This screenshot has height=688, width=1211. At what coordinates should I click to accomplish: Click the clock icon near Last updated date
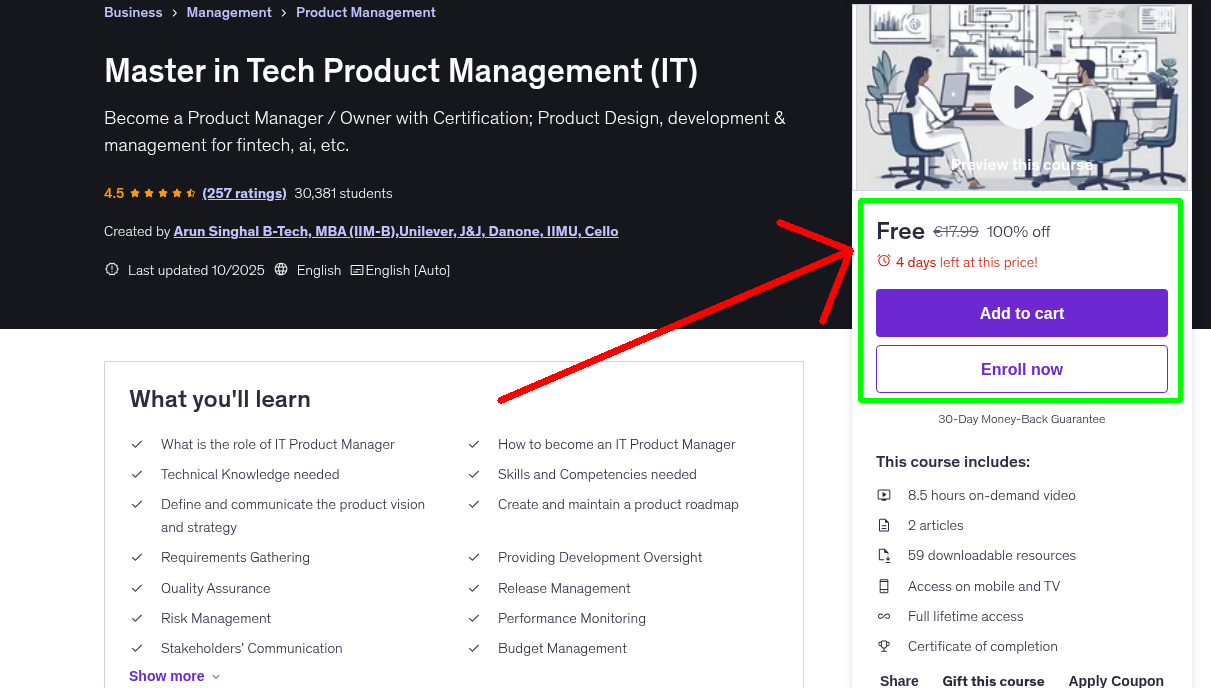(111, 269)
